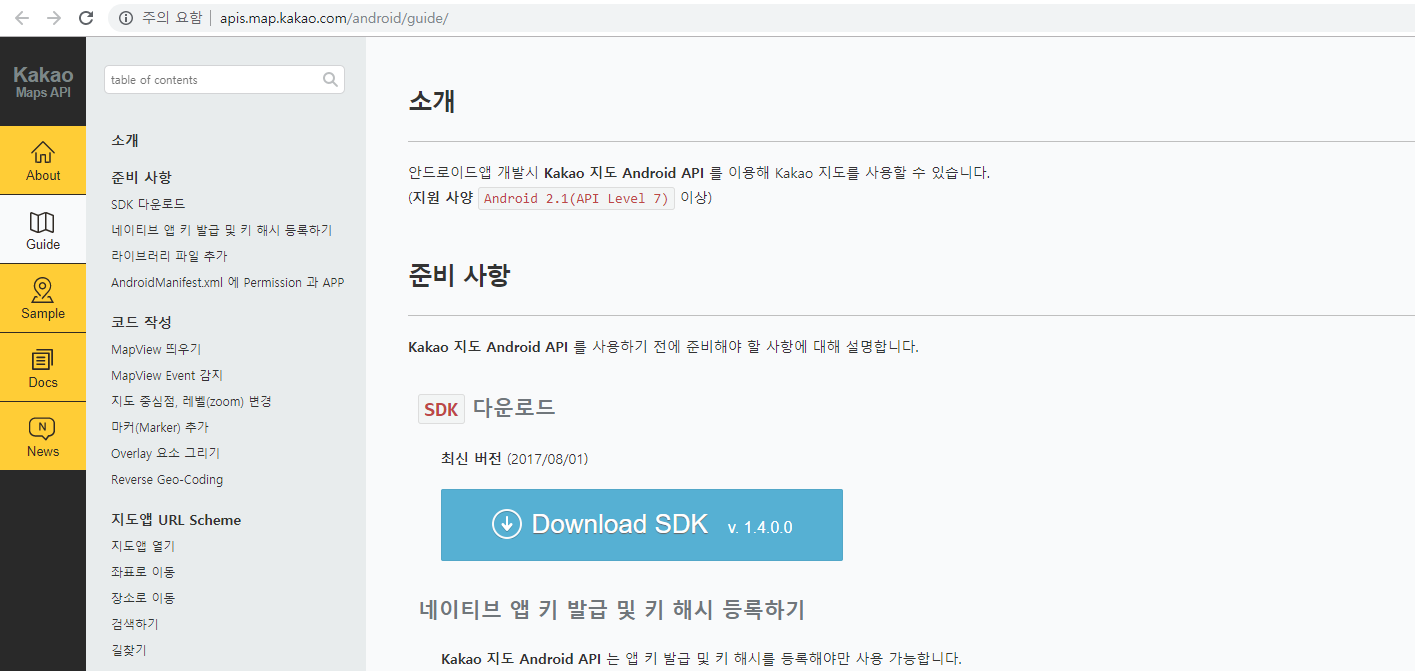Viewport: 1415px width, 671px height.
Task: Click the browser forward arrow
Action: click(x=54, y=18)
